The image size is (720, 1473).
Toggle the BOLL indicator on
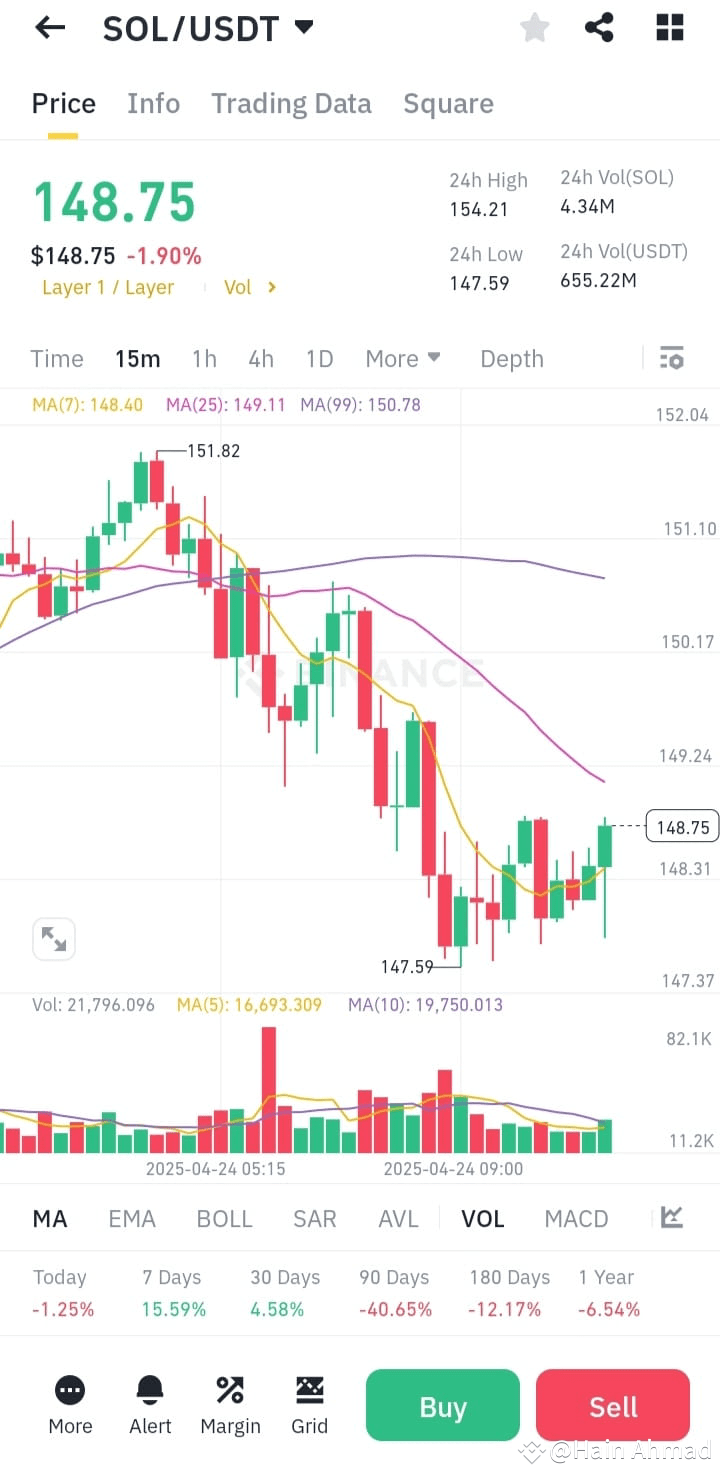224,1218
